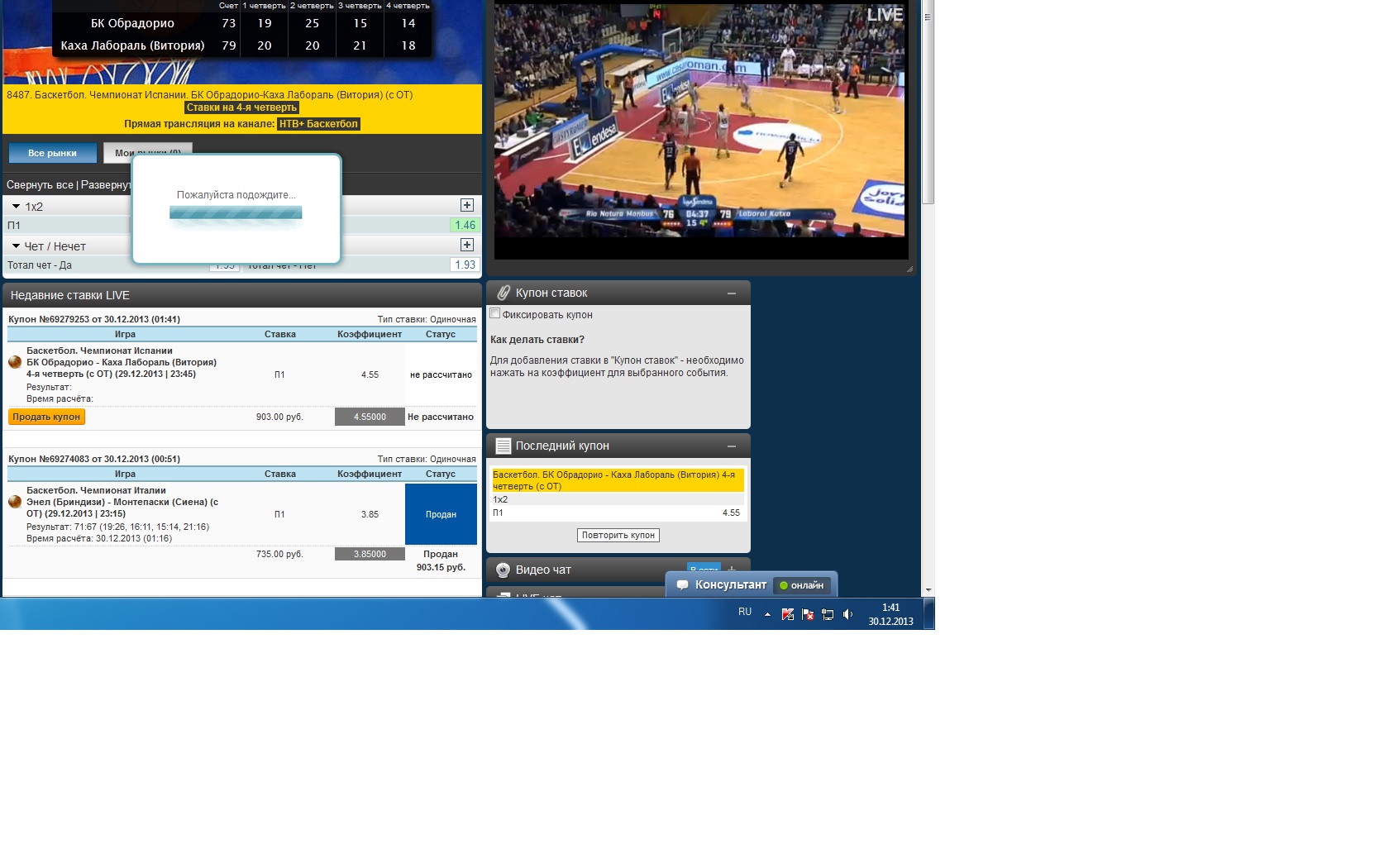Click coupon №69274083 header text
Viewport: 1389px width, 868px height.
coord(94,459)
